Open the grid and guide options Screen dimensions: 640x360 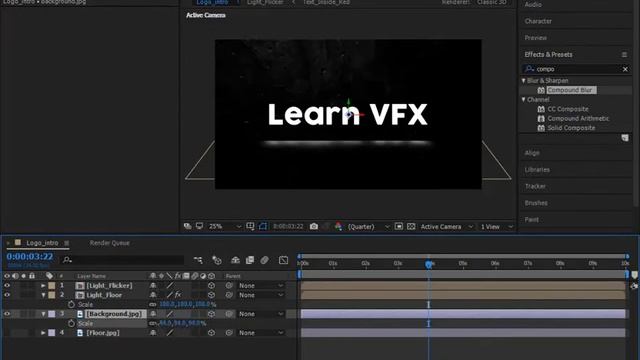tap(250, 226)
